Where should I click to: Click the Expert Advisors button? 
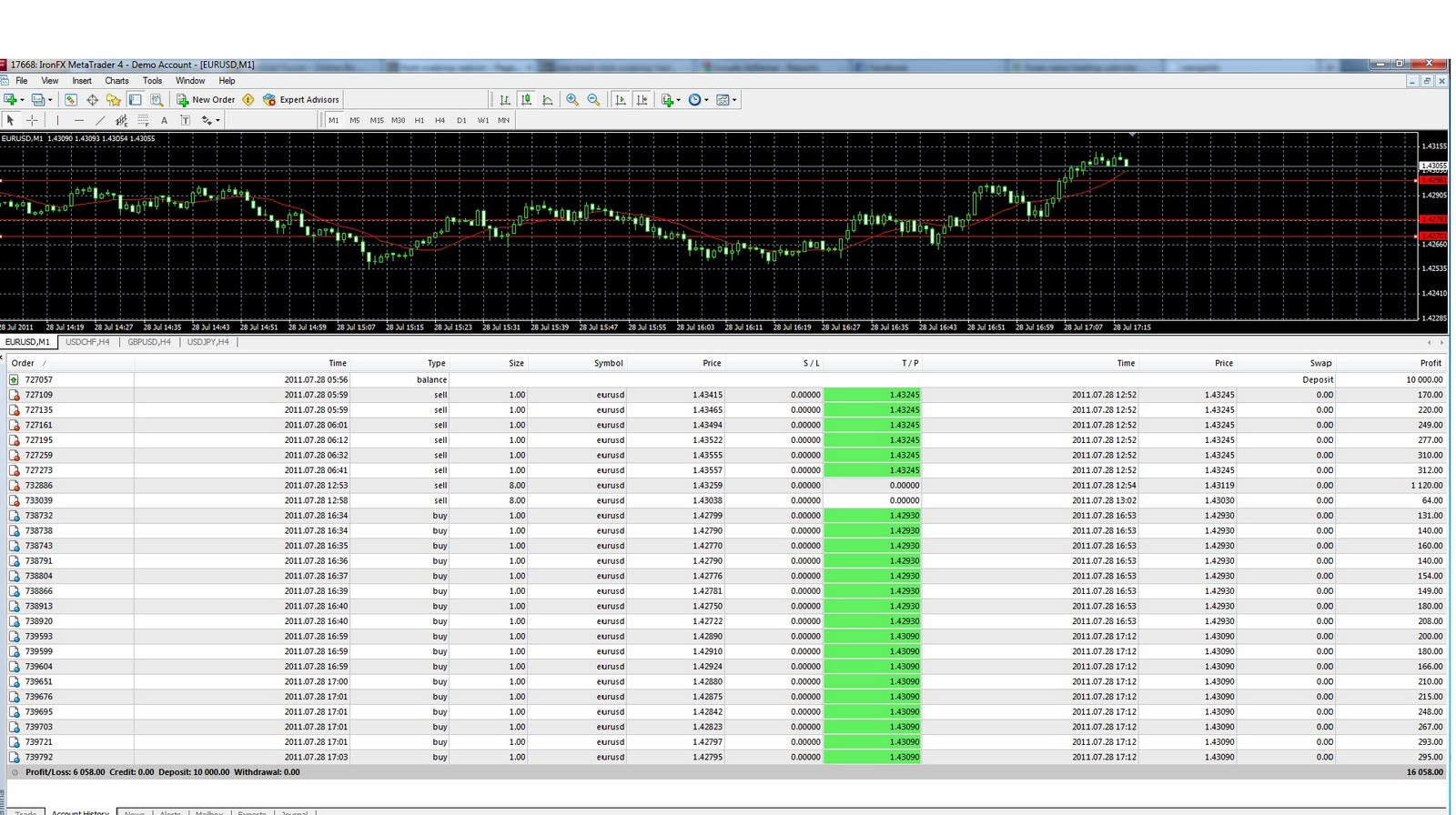[x=301, y=100]
